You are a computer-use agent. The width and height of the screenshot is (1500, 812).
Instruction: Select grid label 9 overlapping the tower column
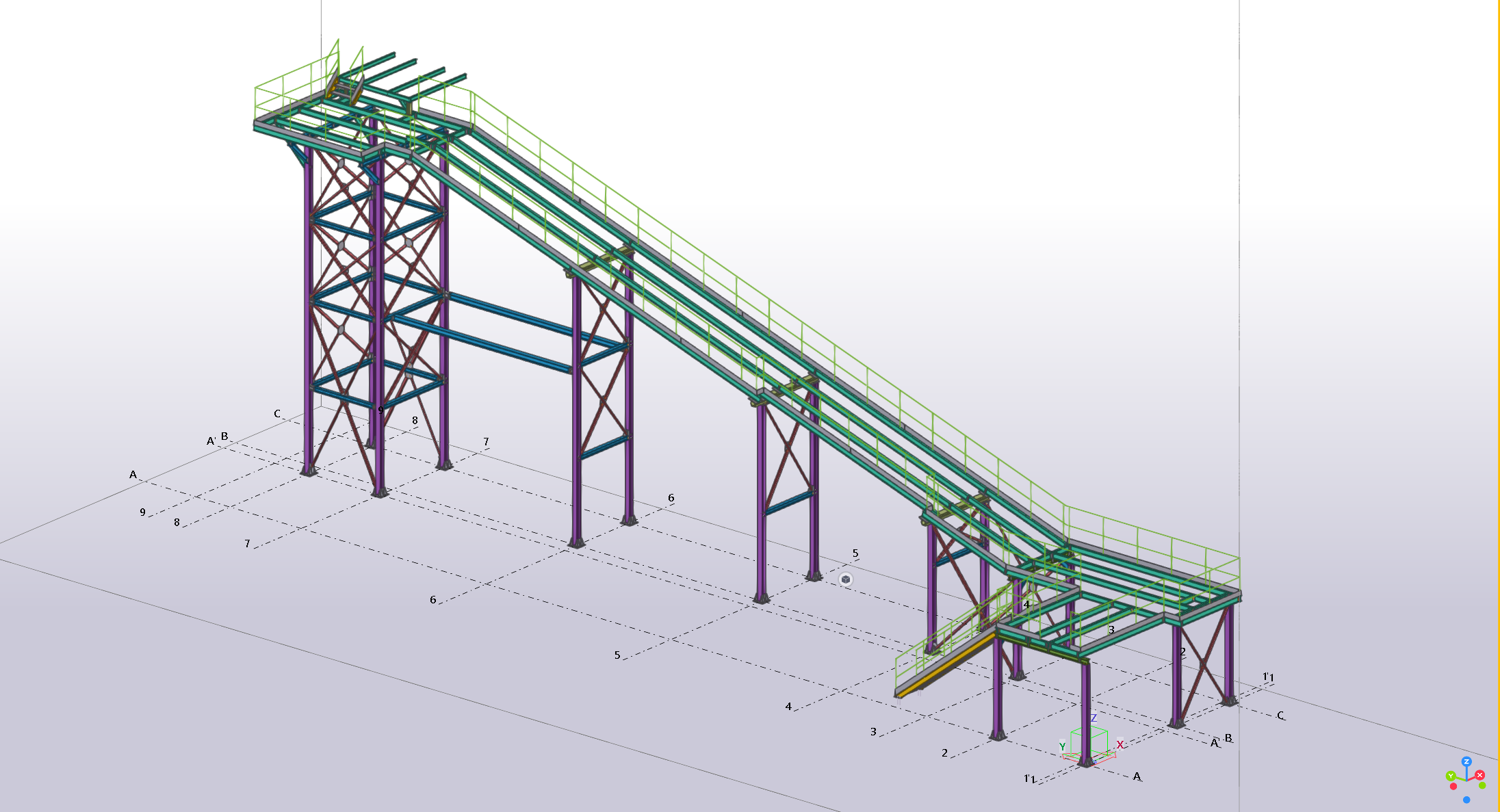[380, 410]
